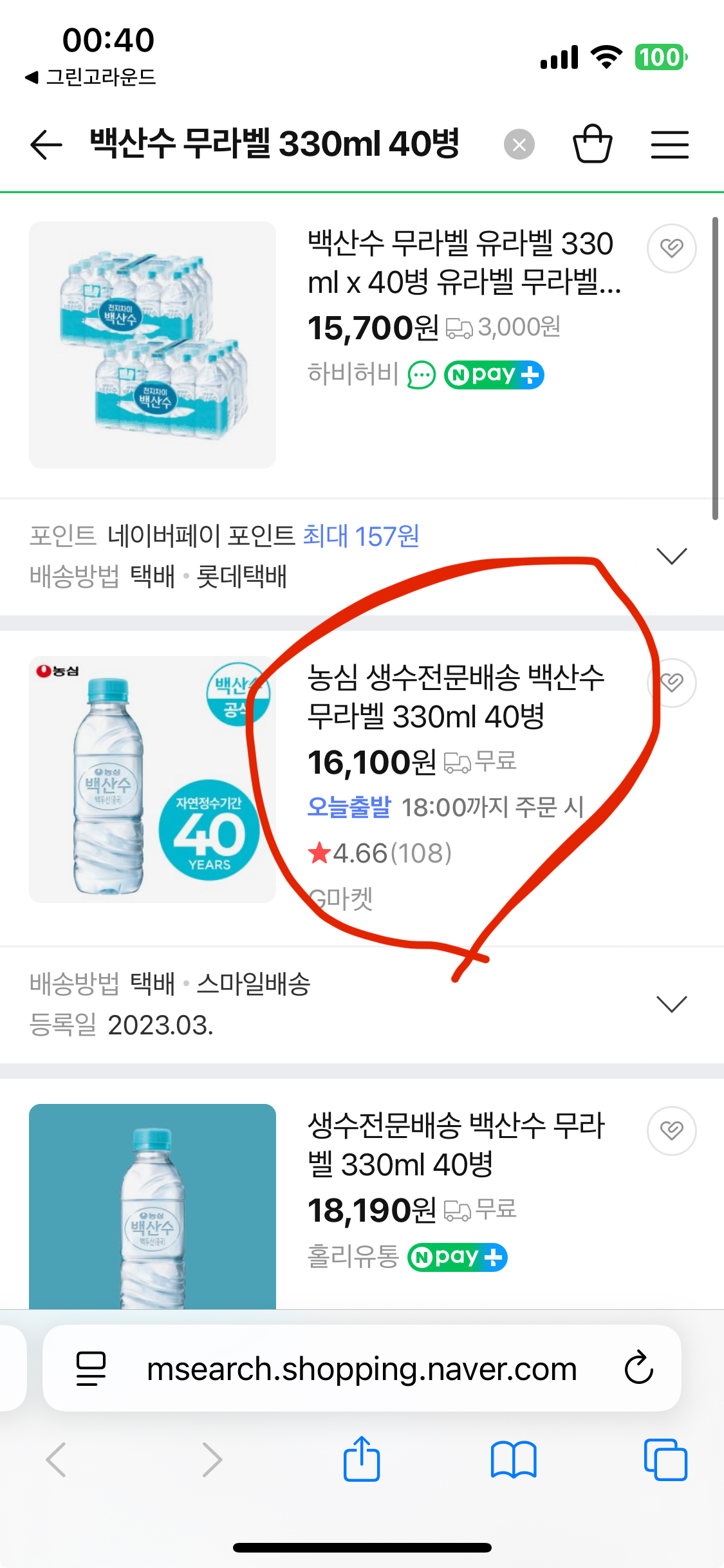Viewport: 724px width, 1568px height.
Task: Tap the Npay plus badge next to 하비허비
Action: point(494,375)
